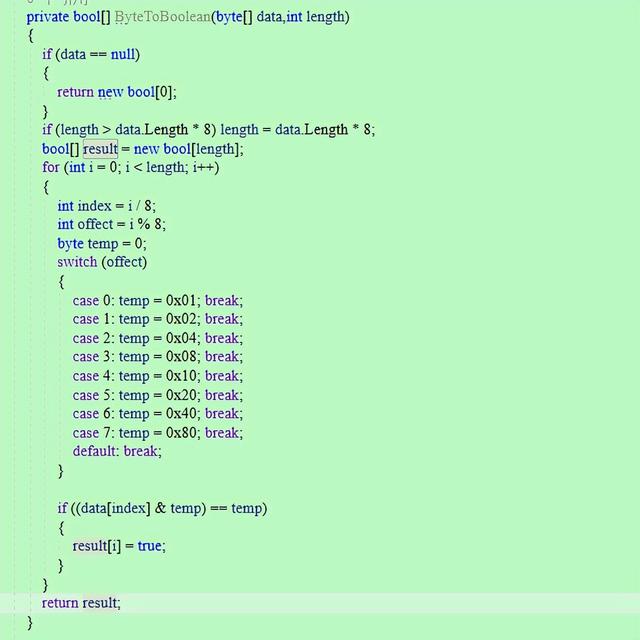Click the 'result[i] = true;' assignment
The height and width of the screenshot is (640, 640).
click(x=119, y=546)
